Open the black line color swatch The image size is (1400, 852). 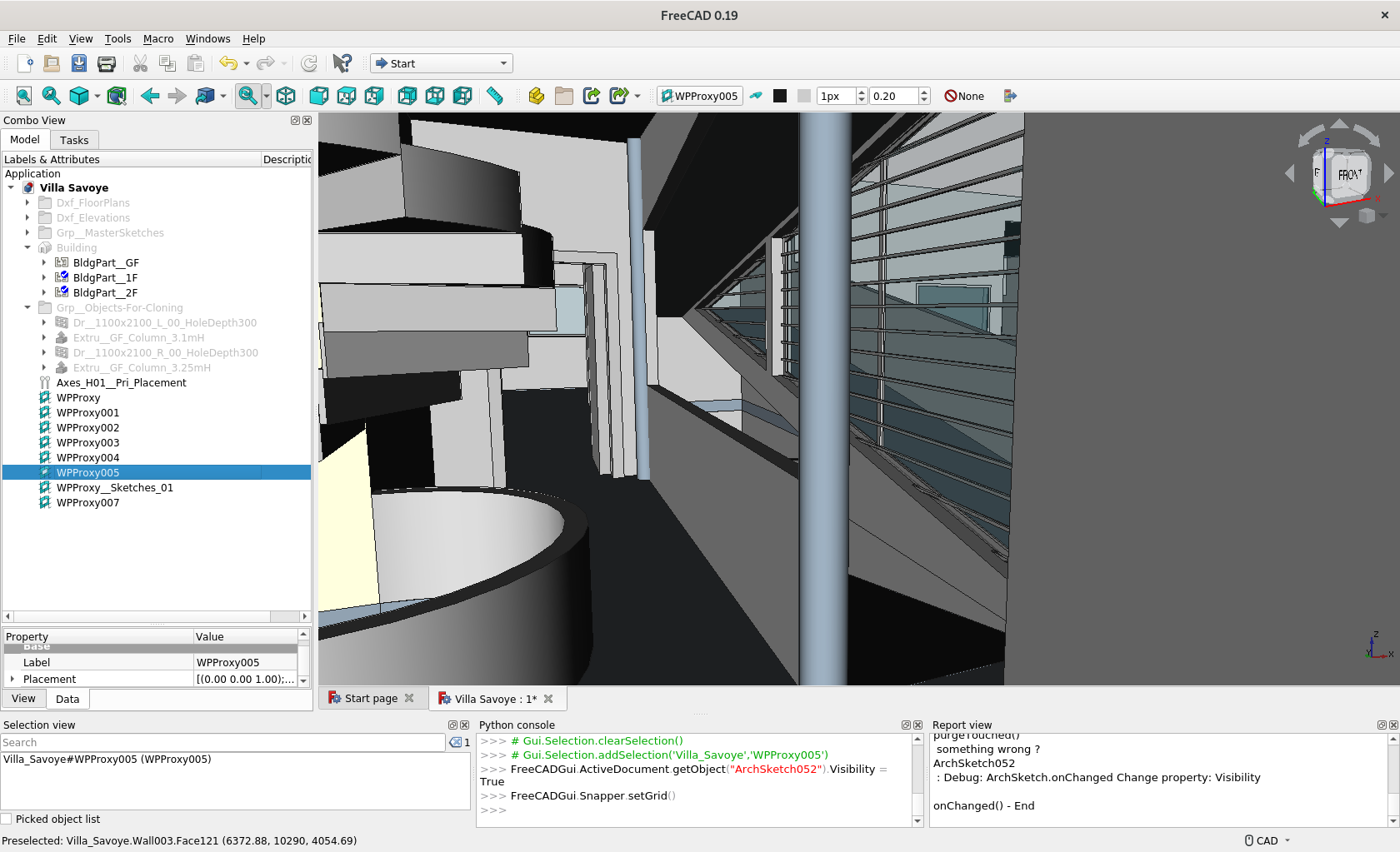[x=780, y=96]
